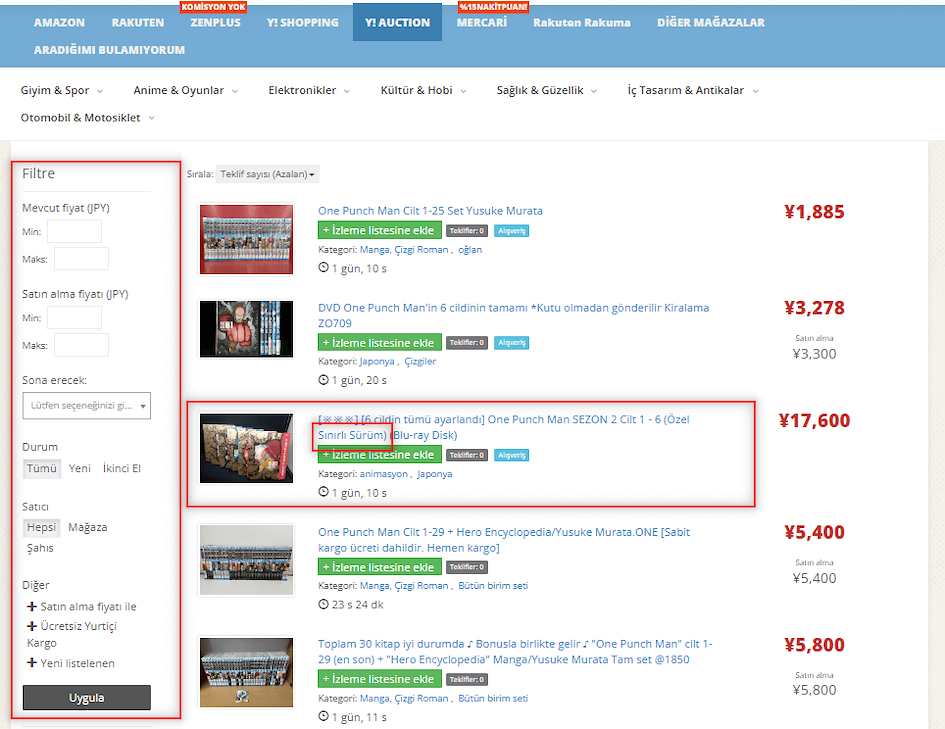The width and height of the screenshot is (945, 729).
Task: Open Bütün birim seti link of Cilt 1-29
Action: (x=492, y=586)
